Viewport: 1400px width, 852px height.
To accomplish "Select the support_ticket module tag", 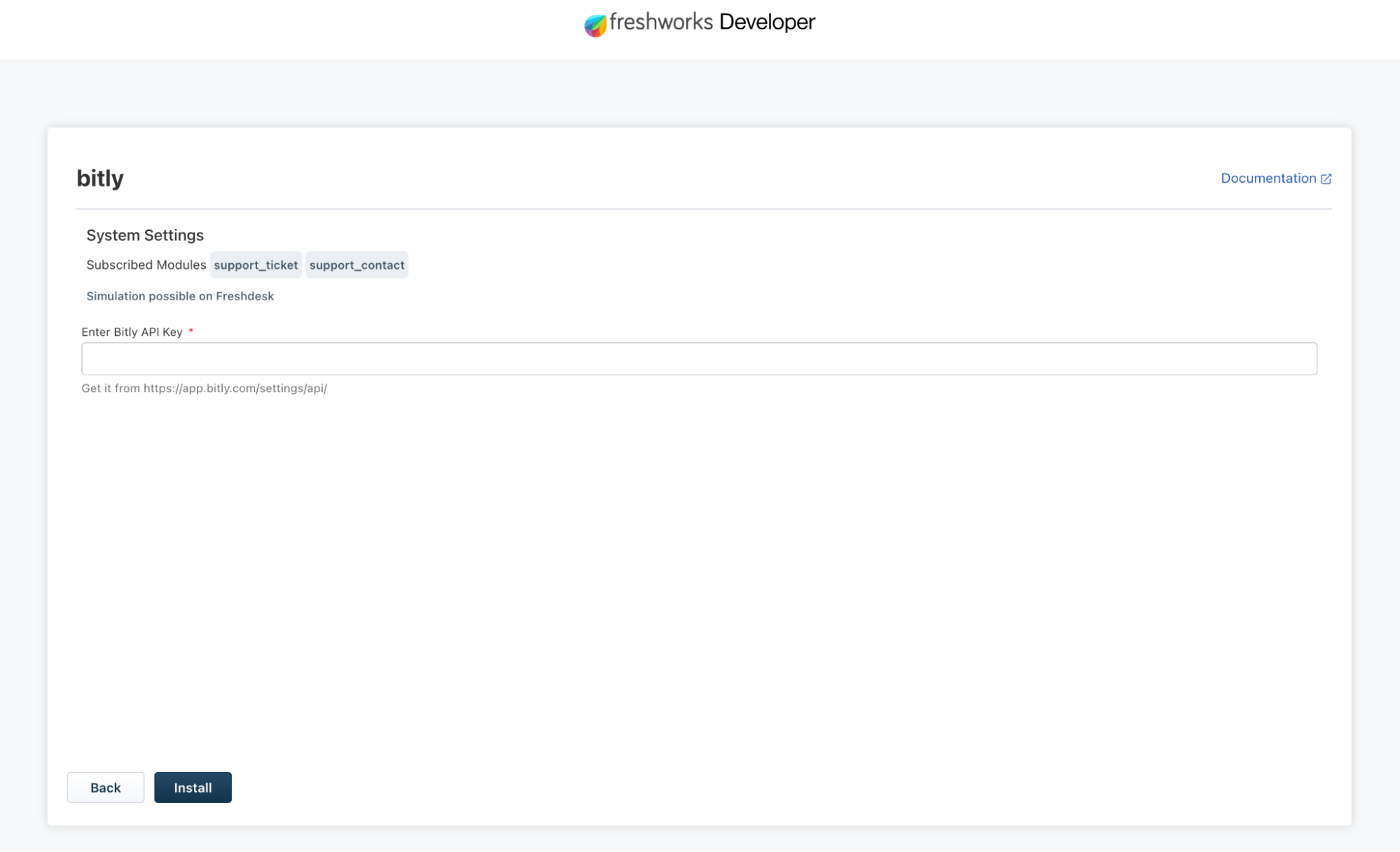I will tap(256, 265).
